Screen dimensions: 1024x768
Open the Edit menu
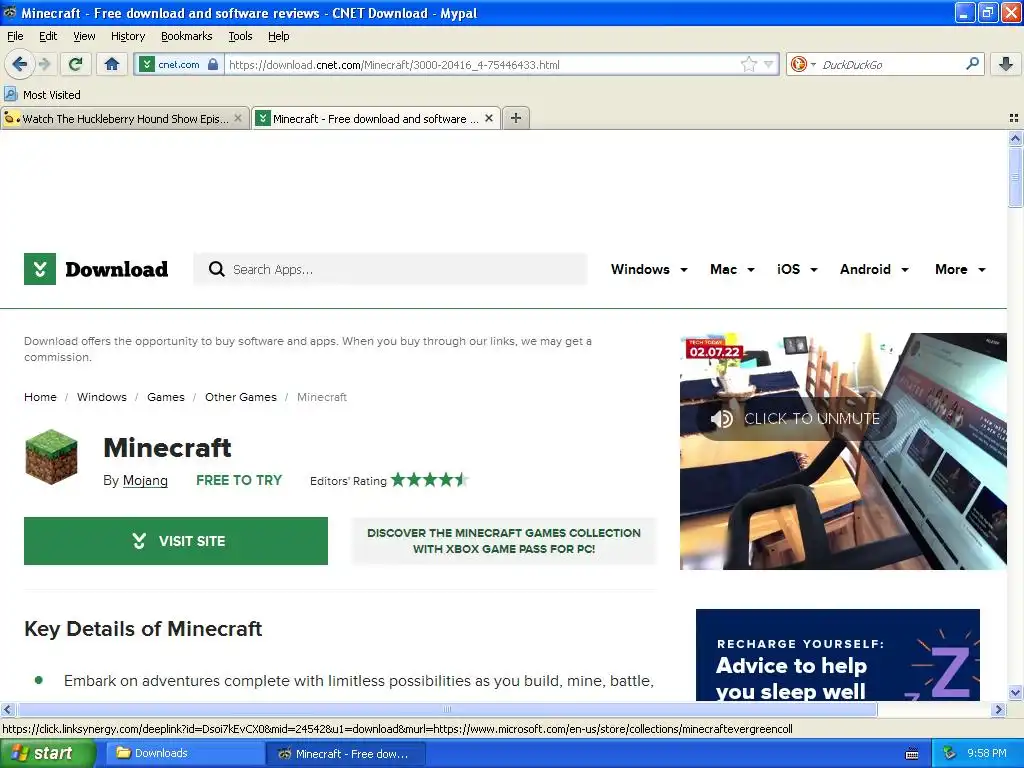(x=48, y=36)
